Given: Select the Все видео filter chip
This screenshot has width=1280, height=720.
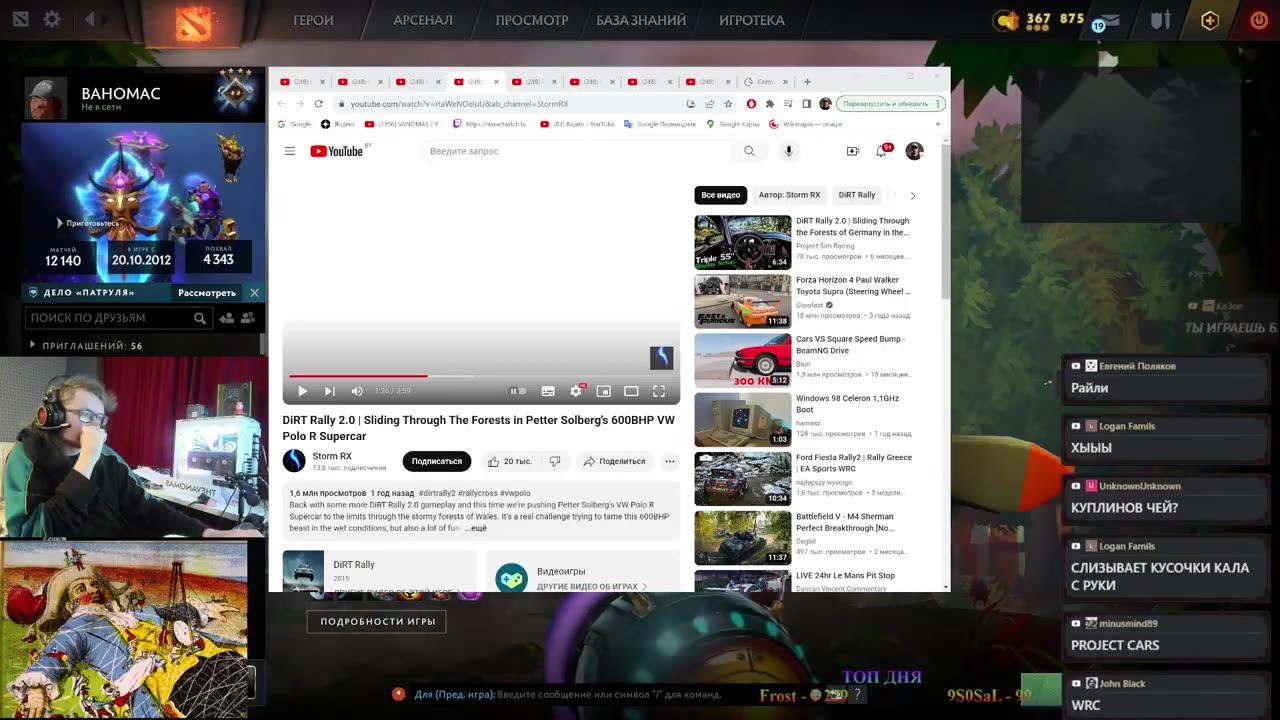Looking at the screenshot, I should [721, 195].
